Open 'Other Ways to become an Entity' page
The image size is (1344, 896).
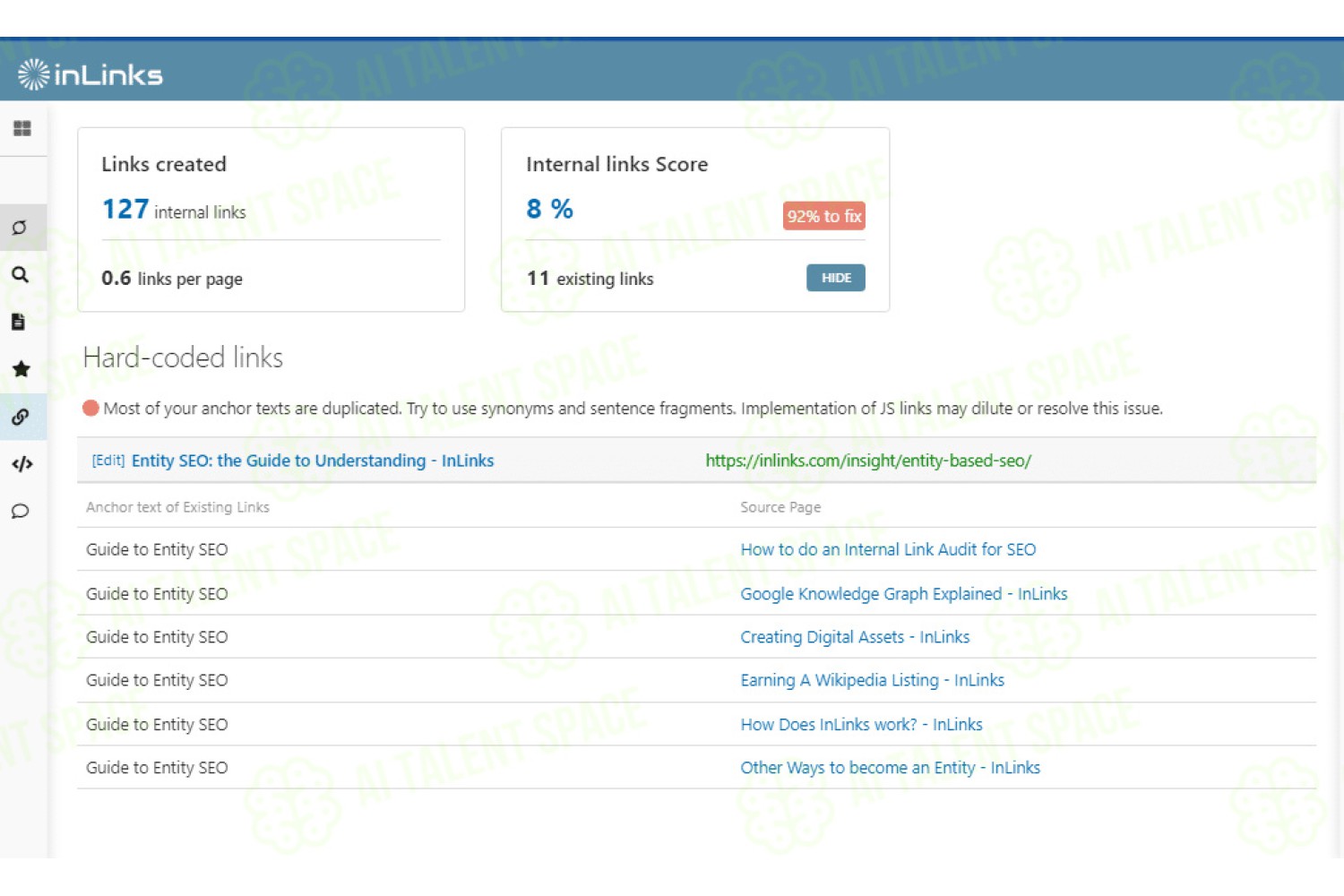(x=890, y=768)
